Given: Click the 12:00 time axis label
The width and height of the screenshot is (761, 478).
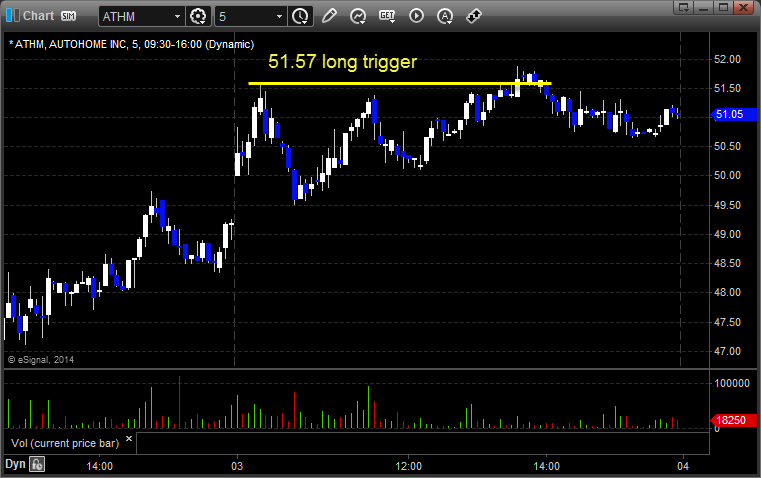Looking at the screenshot, I should point(408,466).
